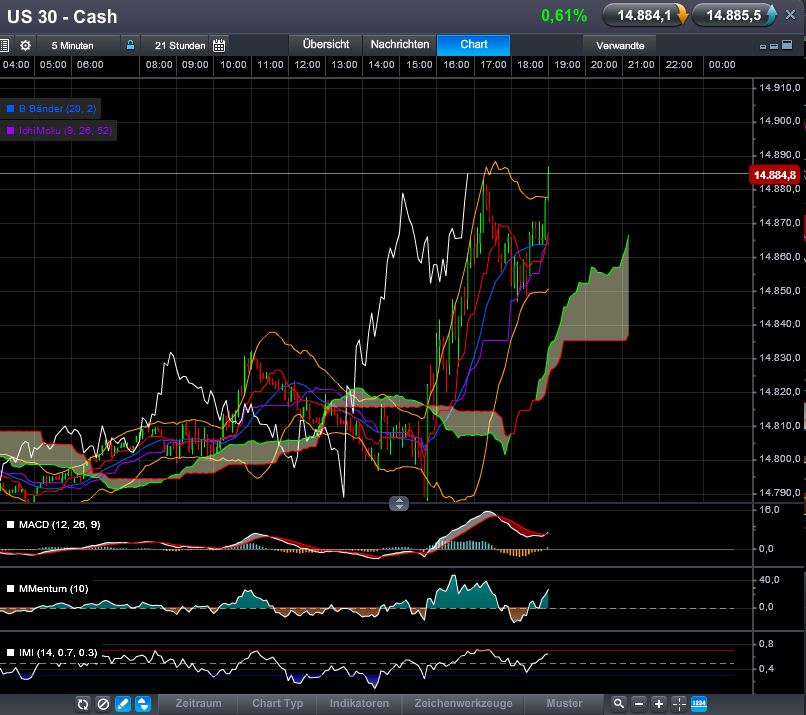Click the clear drawings circle-slash icon
The height and width of the screenshot is (715, 806).
coord(103,704)
